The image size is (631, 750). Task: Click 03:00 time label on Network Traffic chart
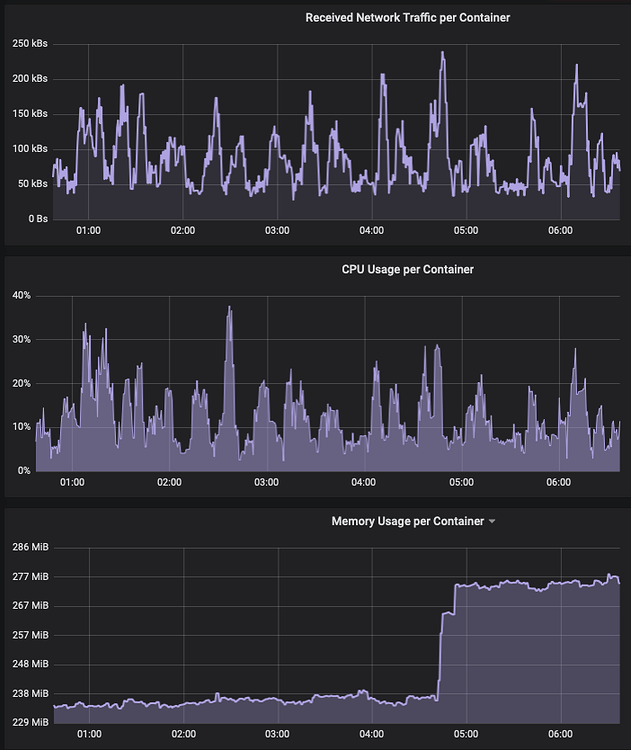277,231
